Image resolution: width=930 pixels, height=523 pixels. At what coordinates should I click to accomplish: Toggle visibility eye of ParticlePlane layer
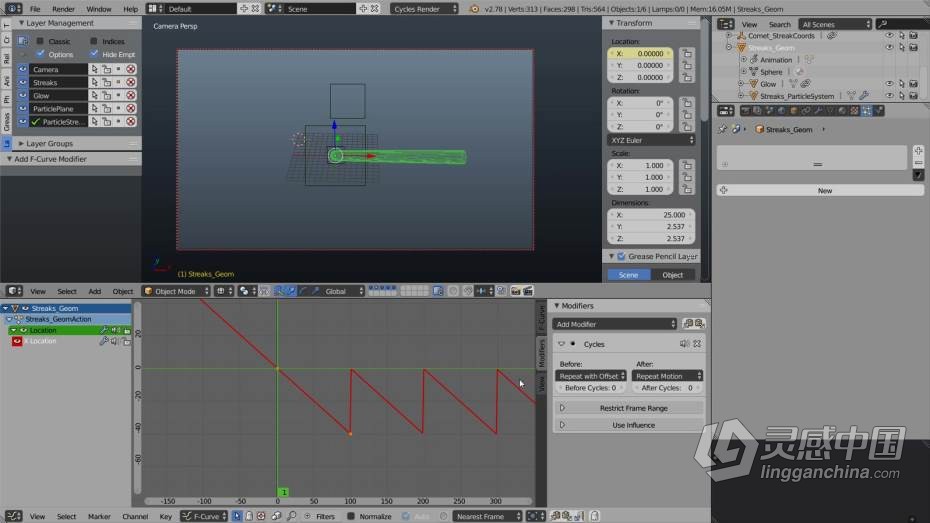[x=23, y=109]
